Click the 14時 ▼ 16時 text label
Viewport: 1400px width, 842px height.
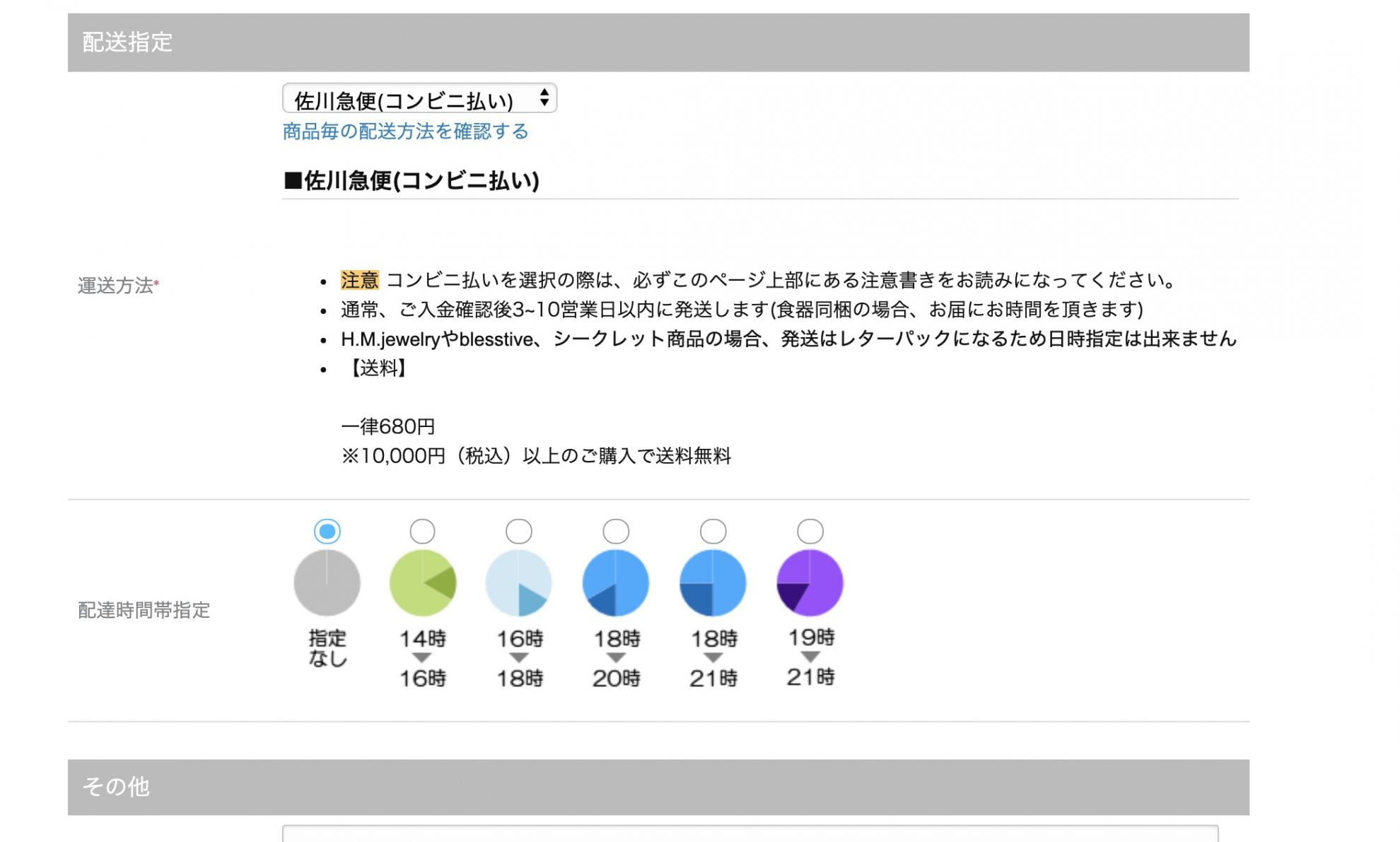click(x=423, y=658)
